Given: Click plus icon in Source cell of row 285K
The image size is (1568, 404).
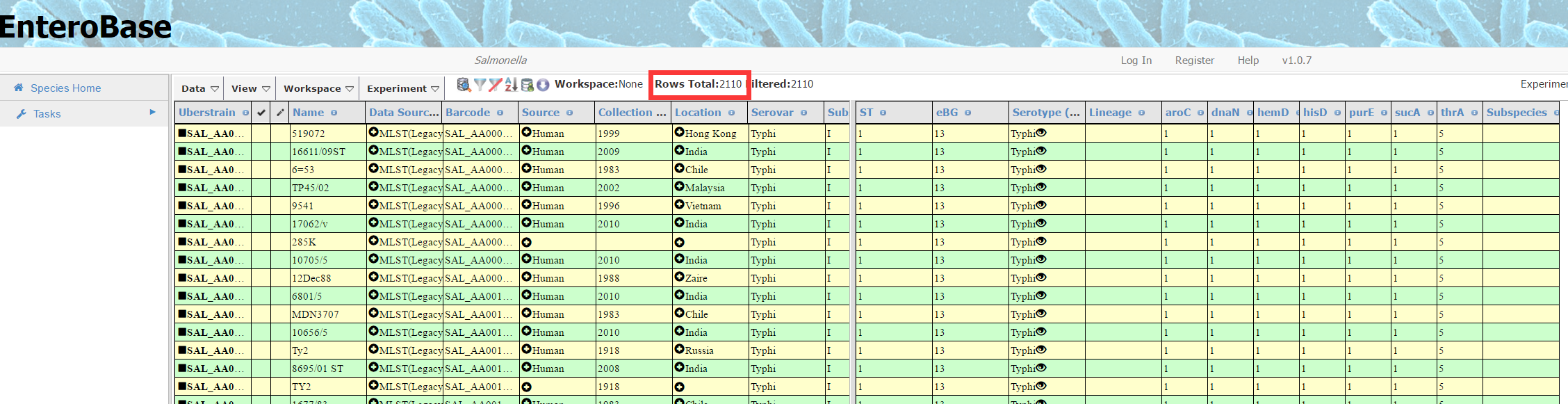Looking at the screenshot, I should coord(526,242).
